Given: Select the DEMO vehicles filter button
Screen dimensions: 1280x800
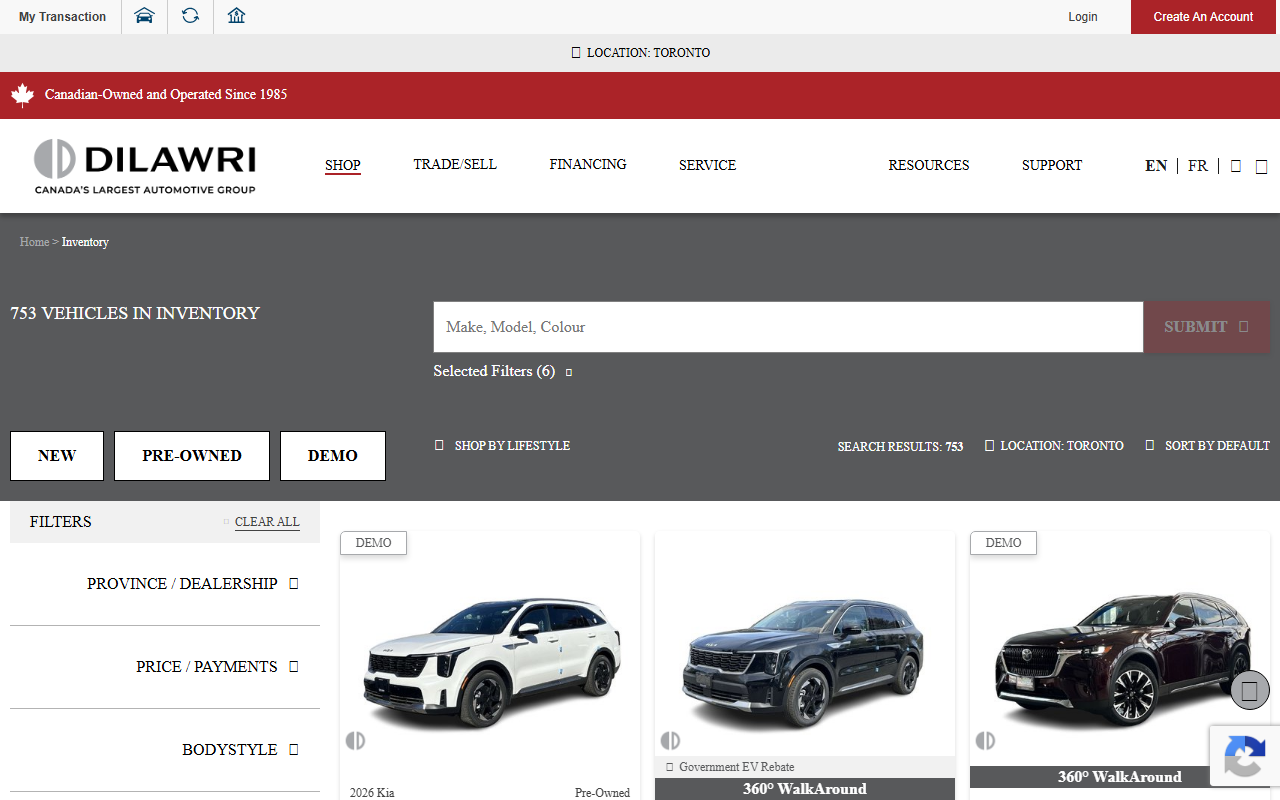Looking at the screenshot, I should point(333,456).
